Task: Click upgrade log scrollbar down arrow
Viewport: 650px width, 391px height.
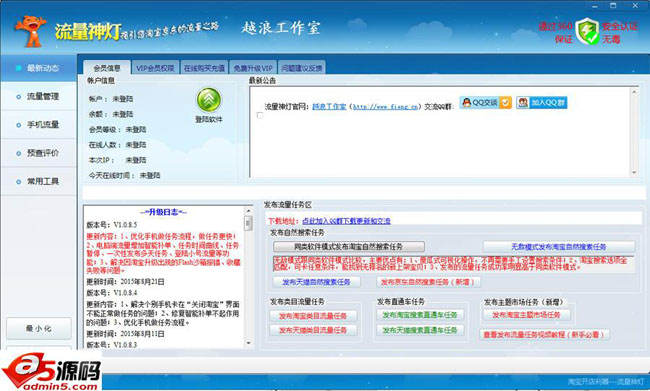Action: [x=248, y=343]
